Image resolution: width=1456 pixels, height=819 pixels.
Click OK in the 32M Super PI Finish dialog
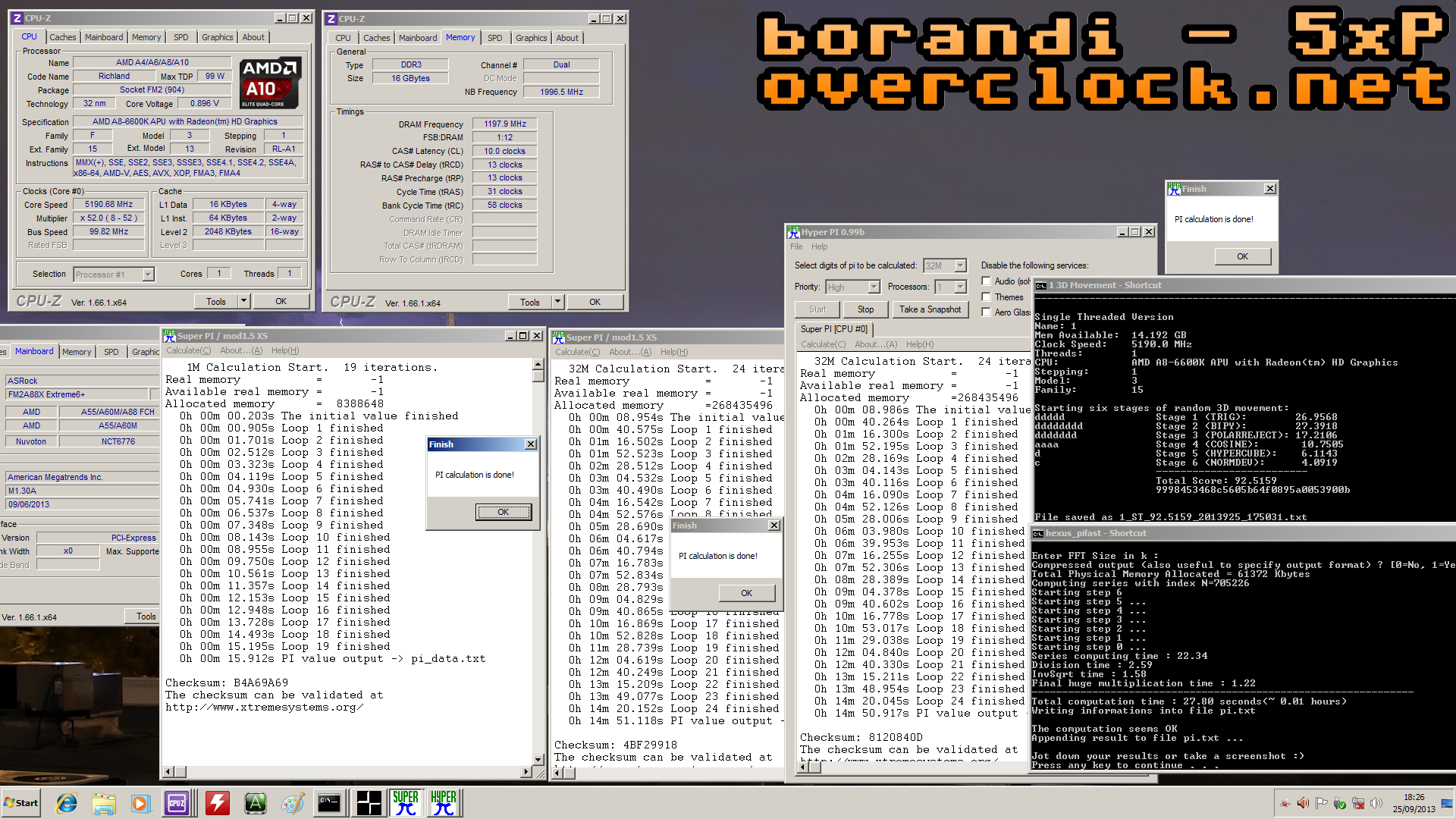pyautogui.click(x=747, y=593)
